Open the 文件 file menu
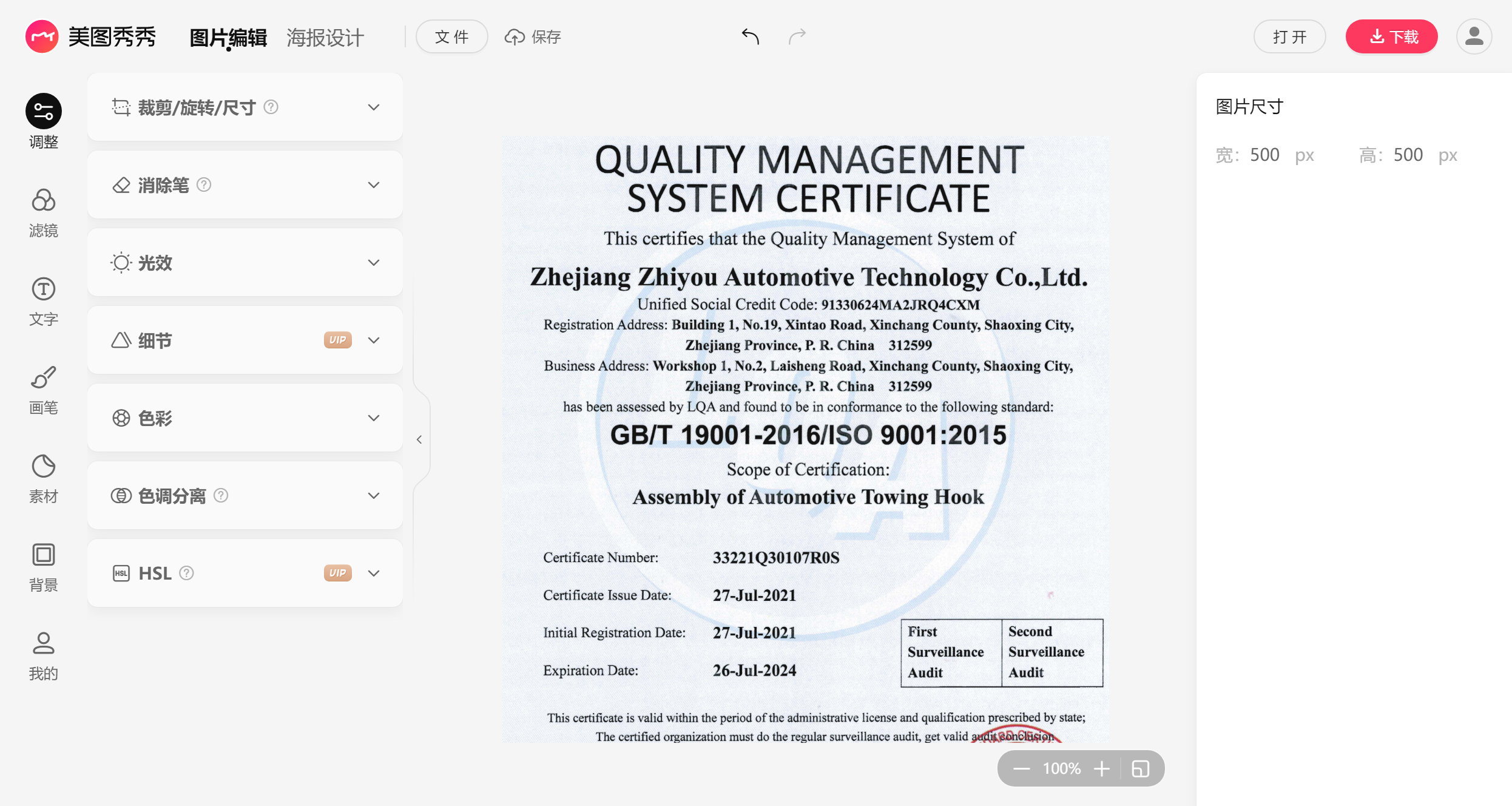1512x806 pixels. click(451, 37)
